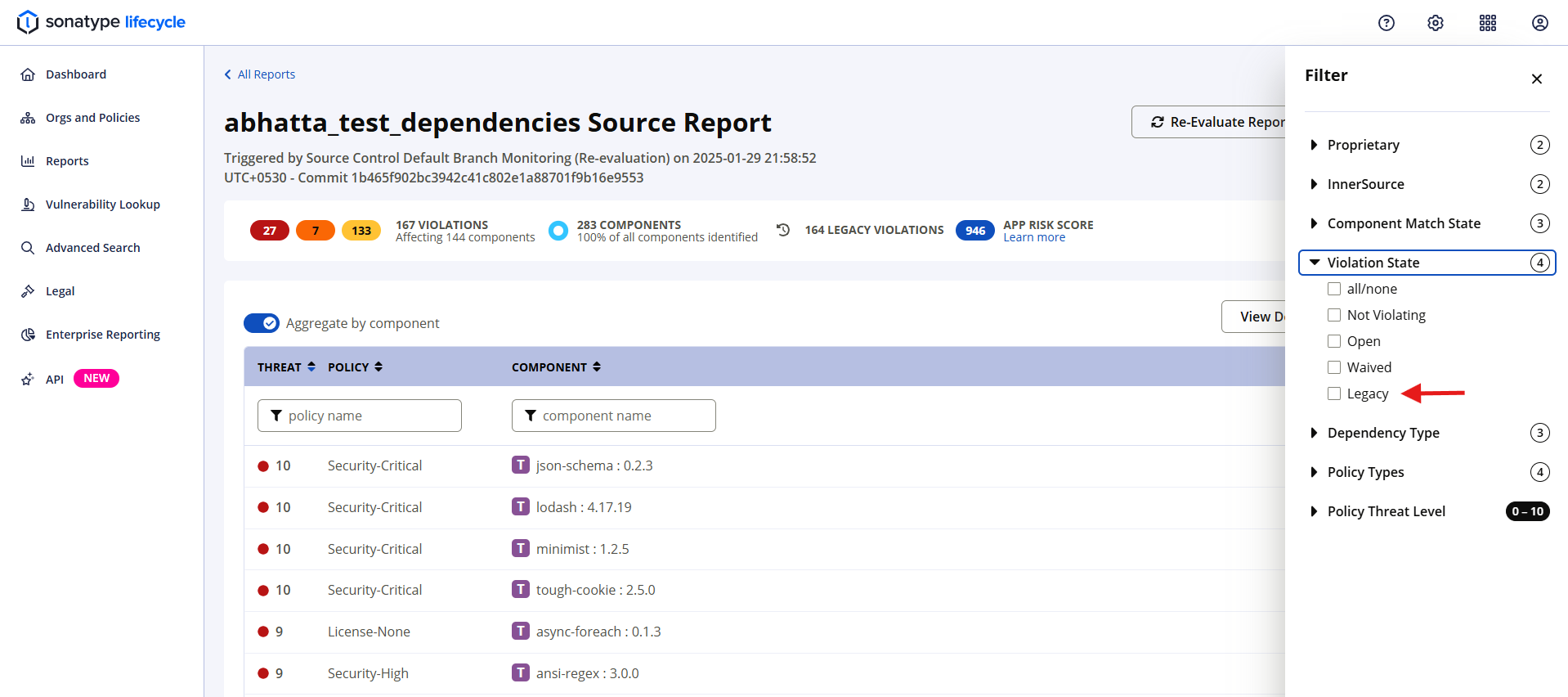
Task: Sort by the THREAT column arrows
Action: click(x=311, y=366)
